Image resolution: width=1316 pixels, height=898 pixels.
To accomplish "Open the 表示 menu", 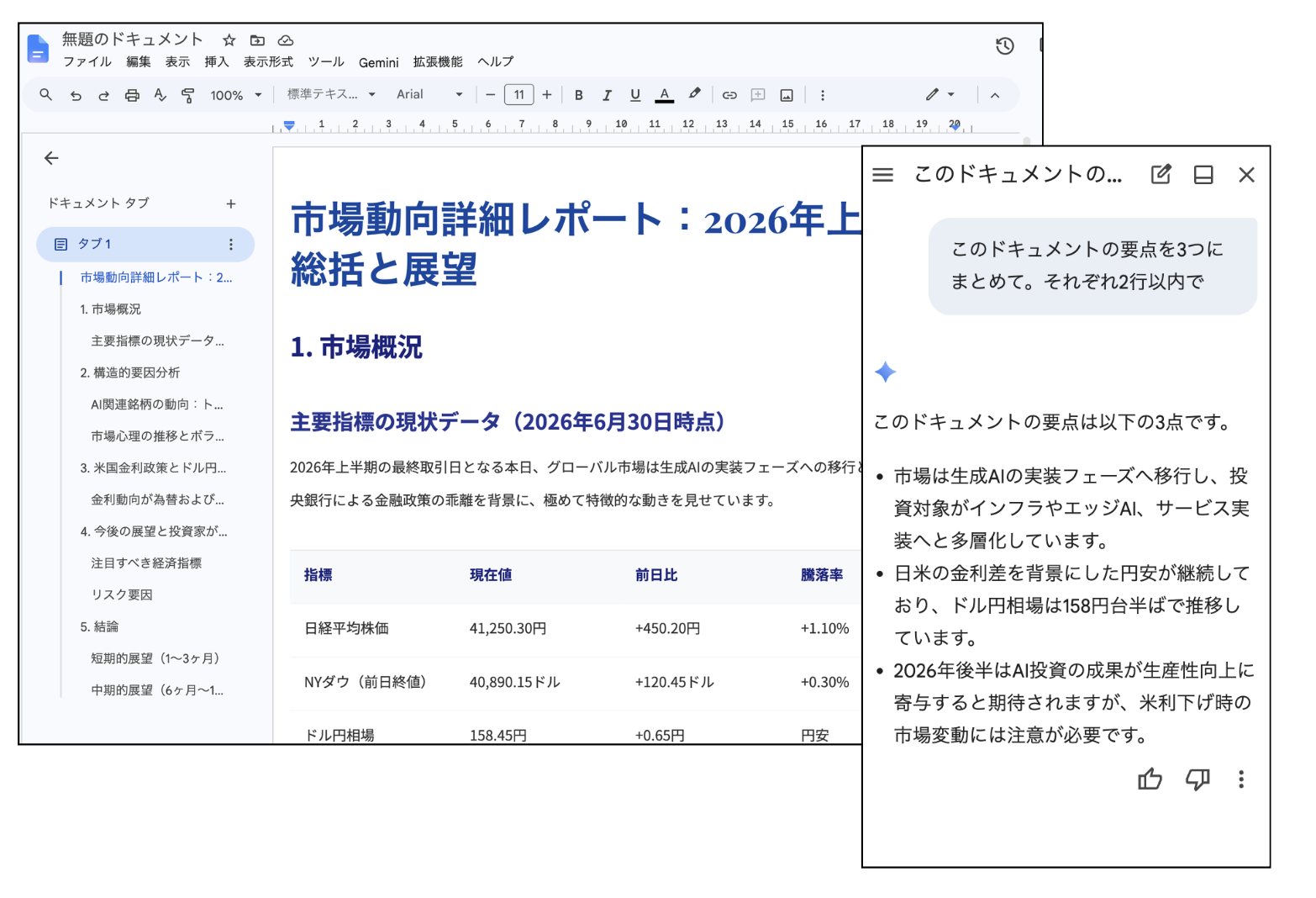I will (177, 62).
